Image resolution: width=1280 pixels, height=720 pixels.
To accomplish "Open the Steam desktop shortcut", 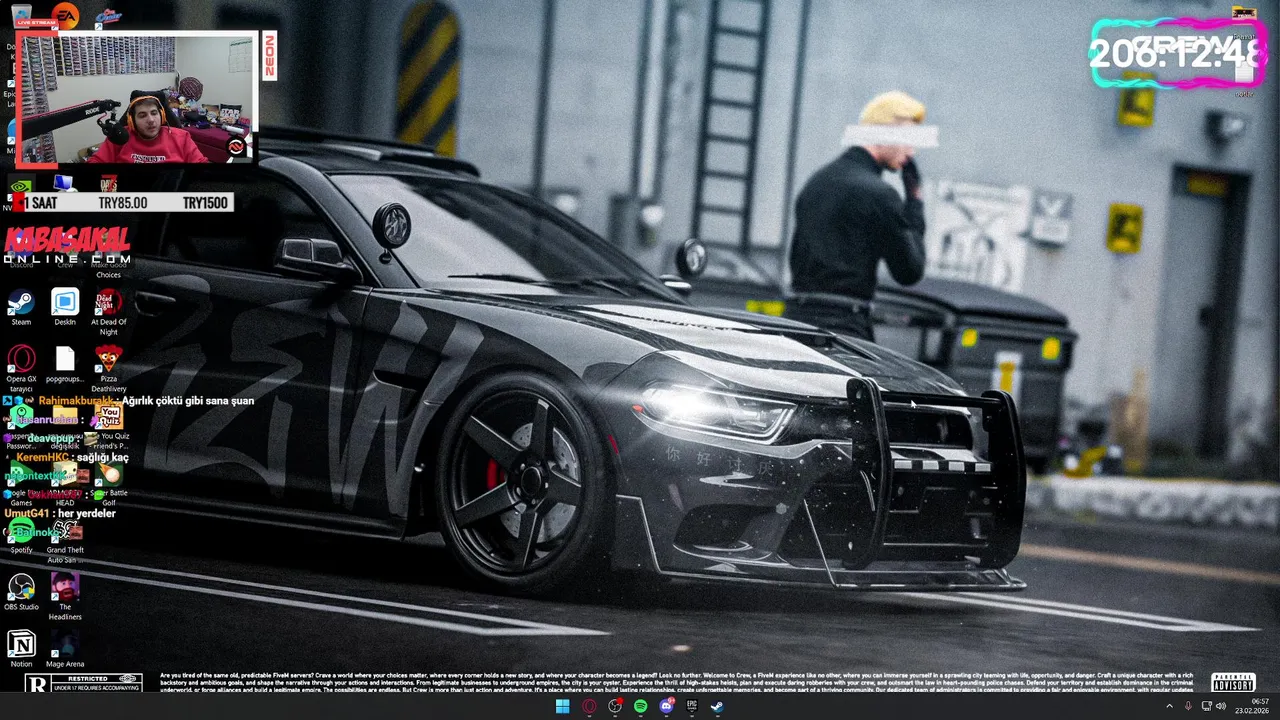I will tap(21, 307).
